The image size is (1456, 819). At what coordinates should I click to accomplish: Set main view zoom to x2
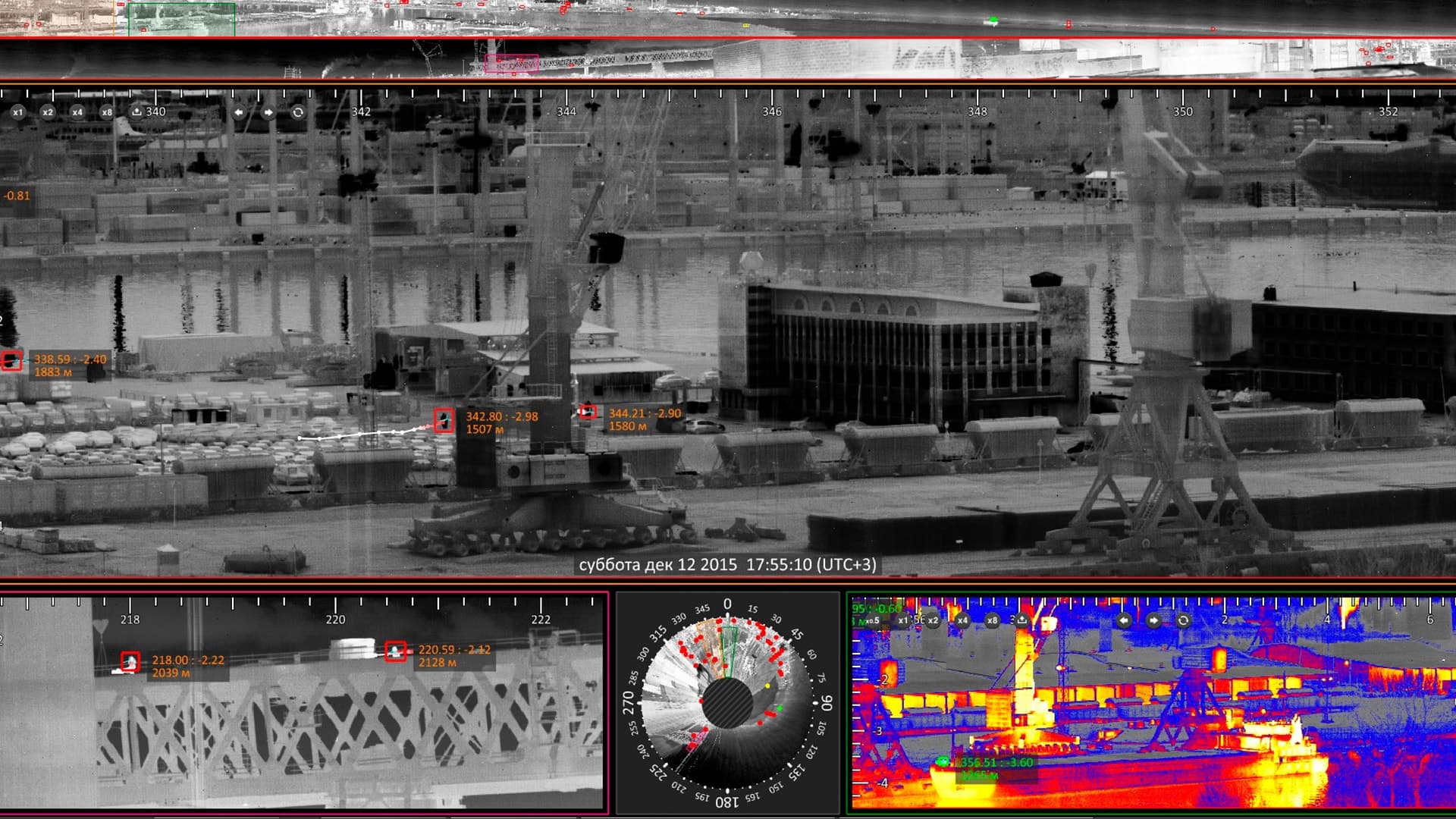(48, 112)
